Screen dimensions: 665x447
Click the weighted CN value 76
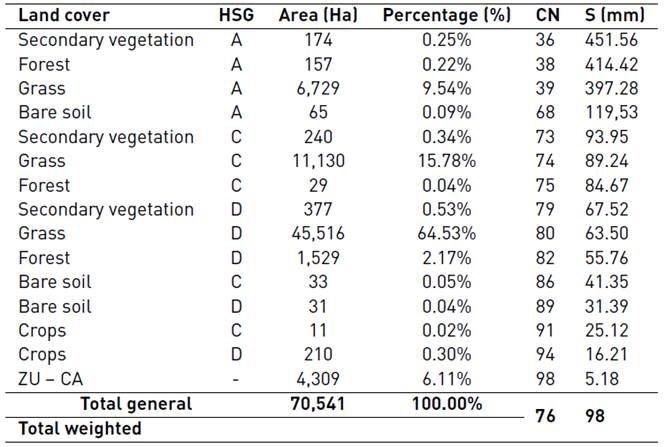548,416
